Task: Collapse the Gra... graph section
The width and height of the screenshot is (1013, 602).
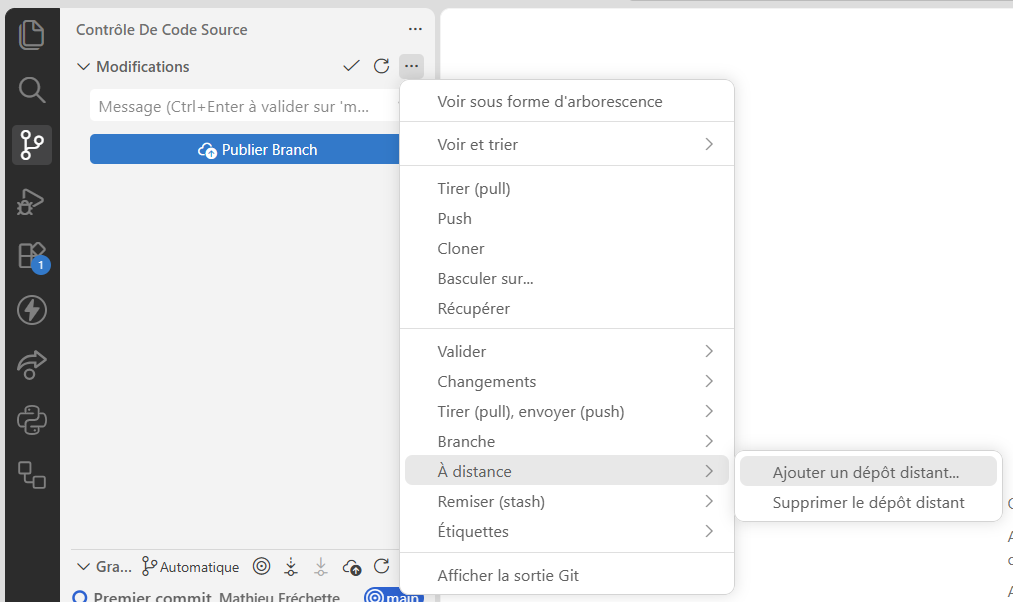Action: 83,566
